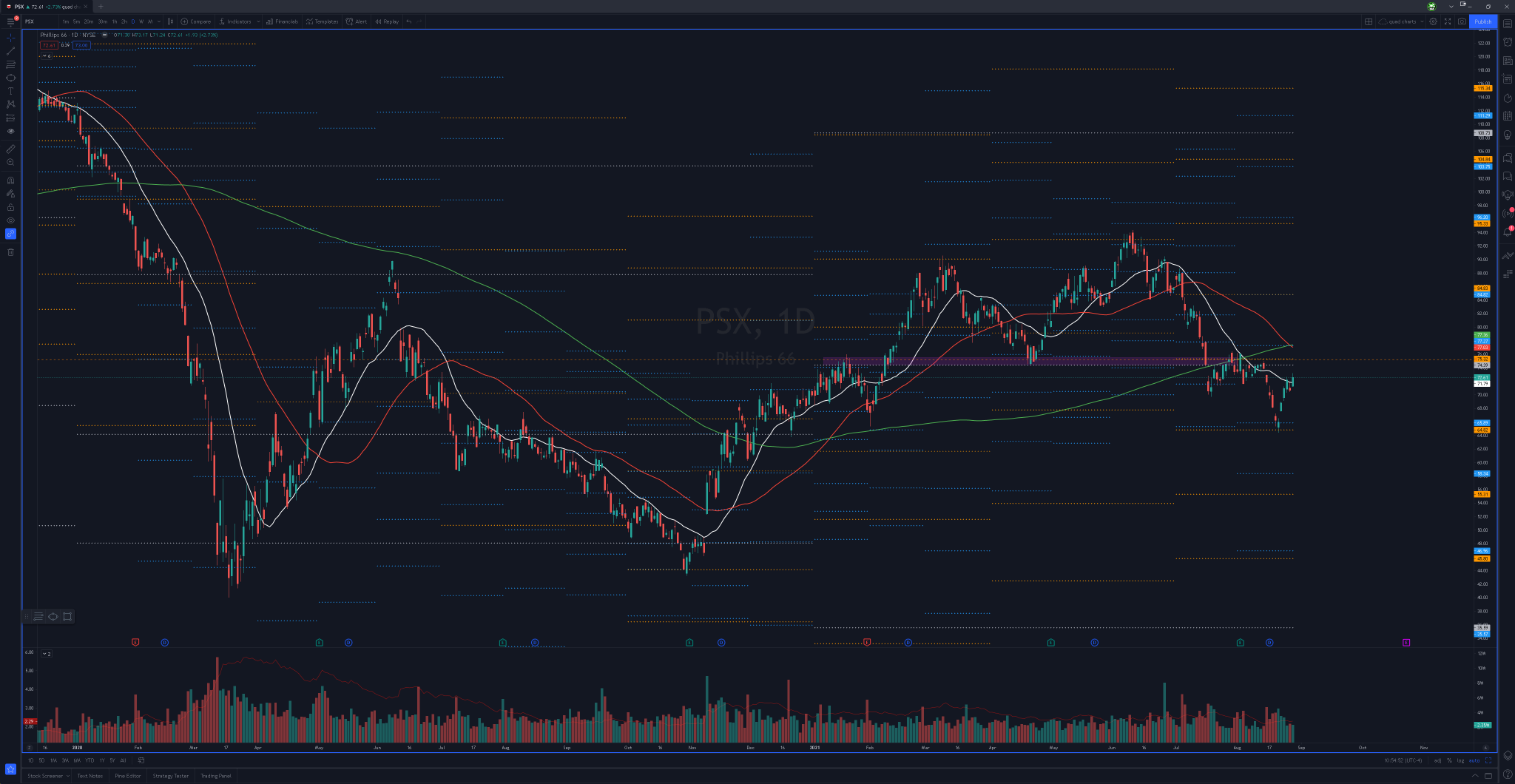Open the window account dropdown chevron
This screenshot has width=1515, height=784.
pos(1451,7)
